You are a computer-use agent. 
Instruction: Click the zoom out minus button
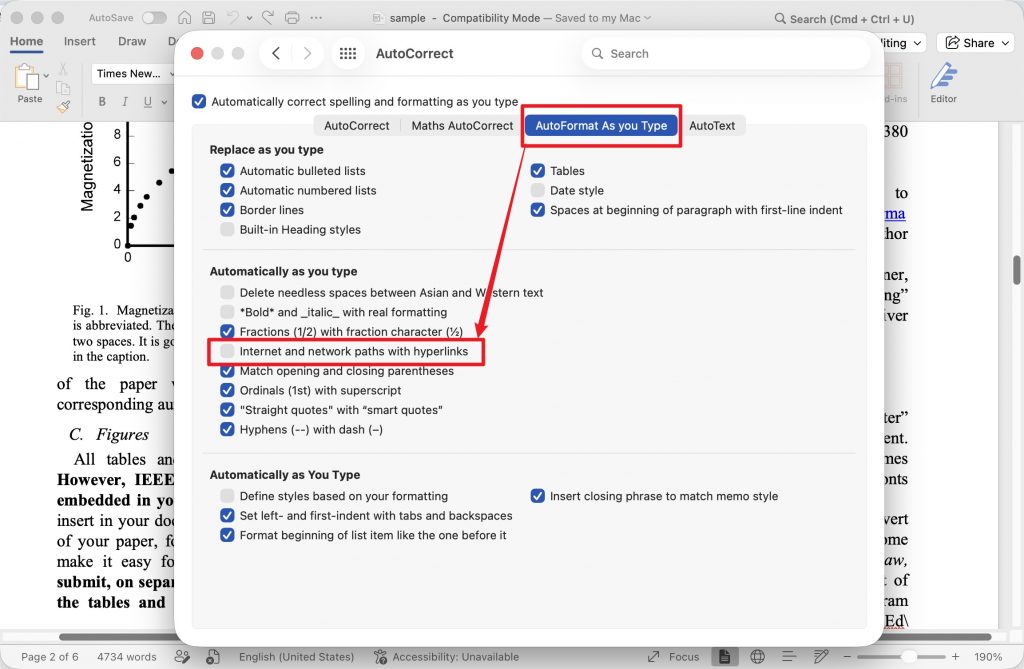(x=847, y=657)
